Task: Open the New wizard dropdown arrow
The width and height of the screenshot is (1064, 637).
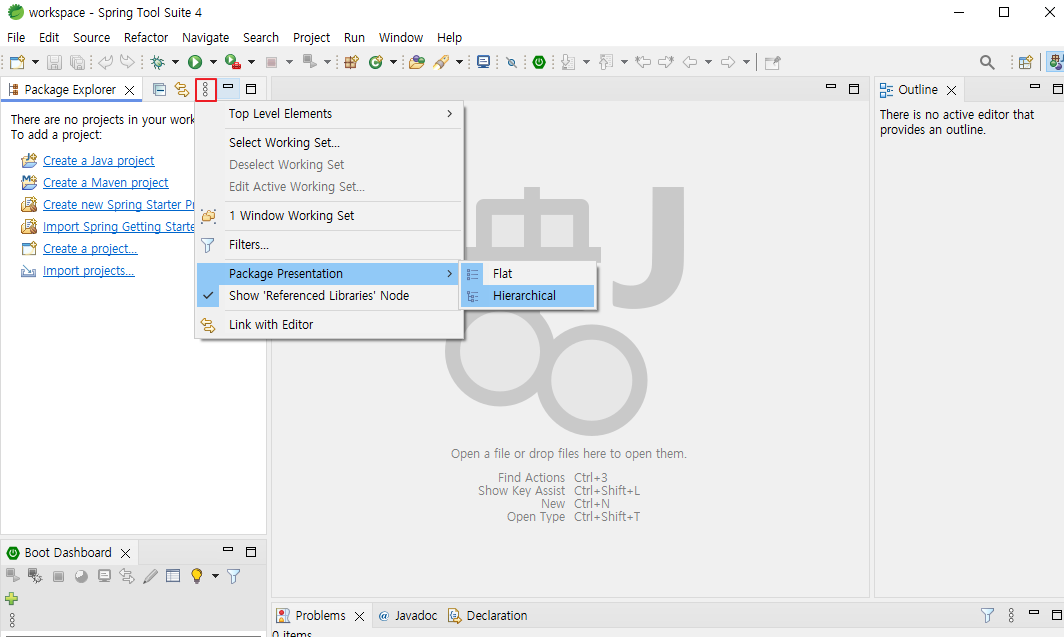Action: [35, 62]
